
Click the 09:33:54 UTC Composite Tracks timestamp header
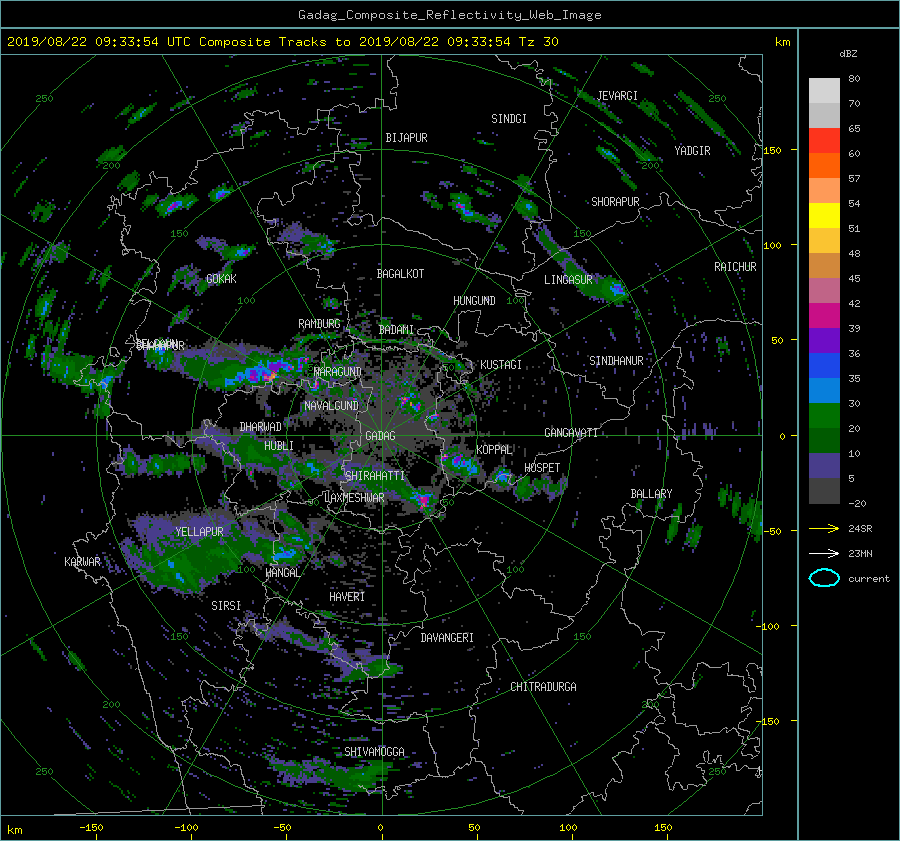click(x=282, y=42)
